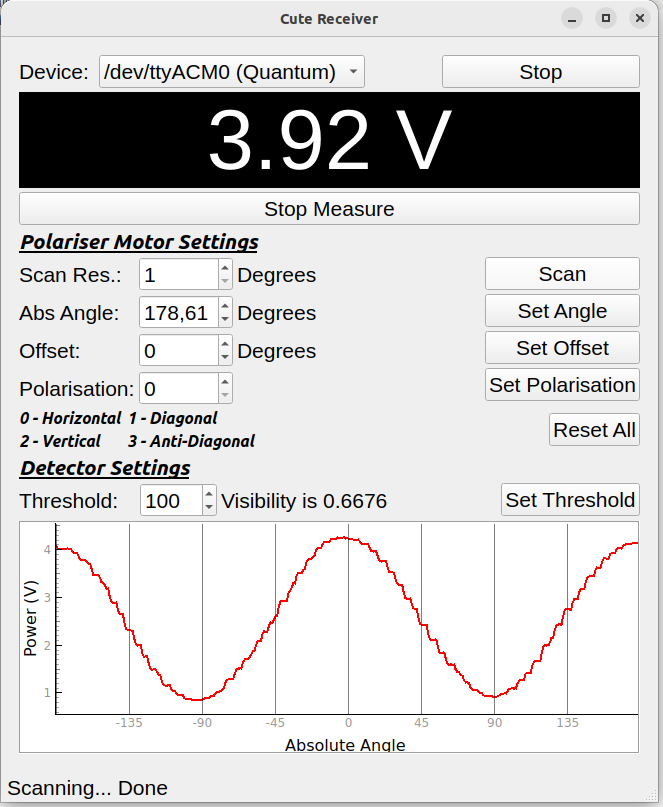Start a scan with Scan button
This screenshot has height=807, width=663.
[562, 274]
